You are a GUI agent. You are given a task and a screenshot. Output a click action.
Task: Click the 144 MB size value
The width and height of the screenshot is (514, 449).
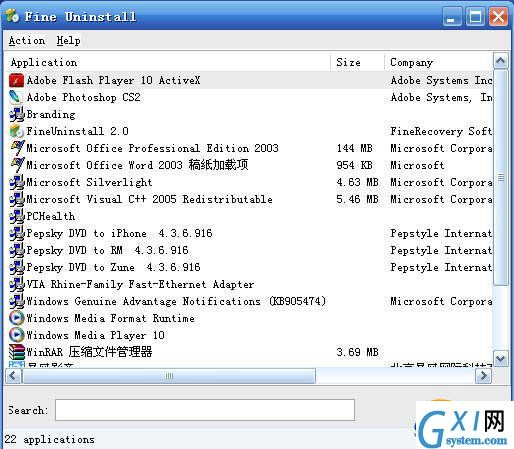tap(355, 148)
